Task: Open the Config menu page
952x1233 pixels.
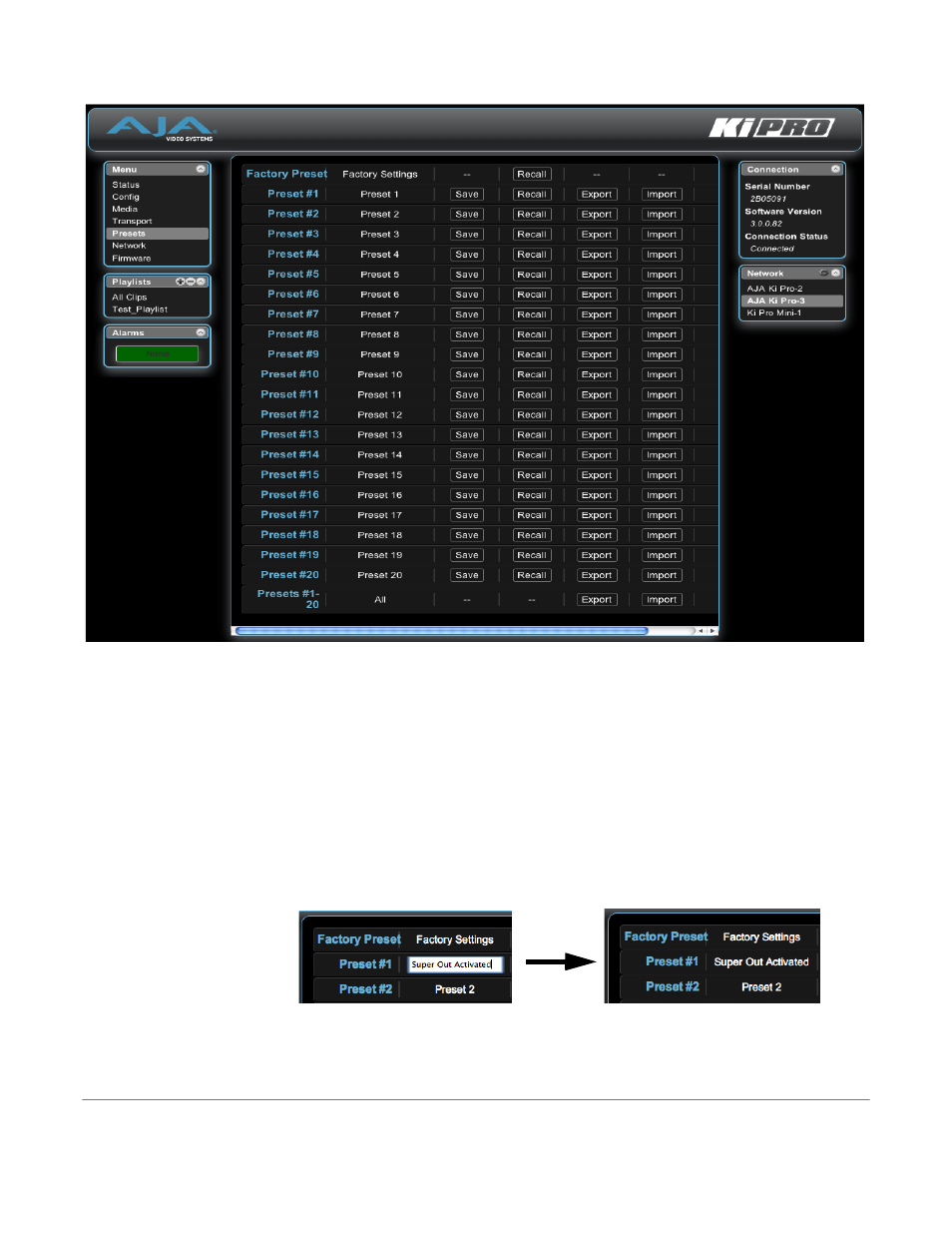Action: coord(126,197)
